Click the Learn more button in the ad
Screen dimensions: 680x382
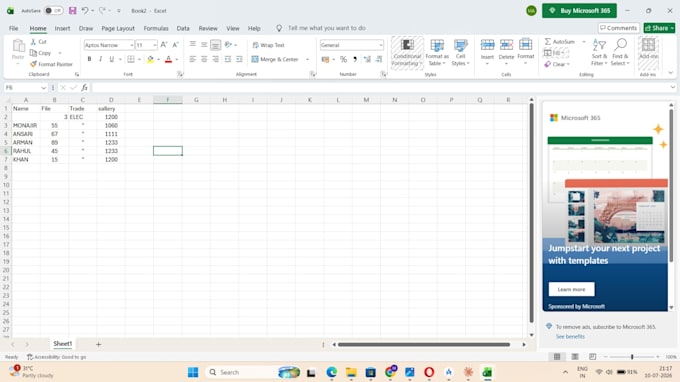pyautogui.click(x=571, y=289)
